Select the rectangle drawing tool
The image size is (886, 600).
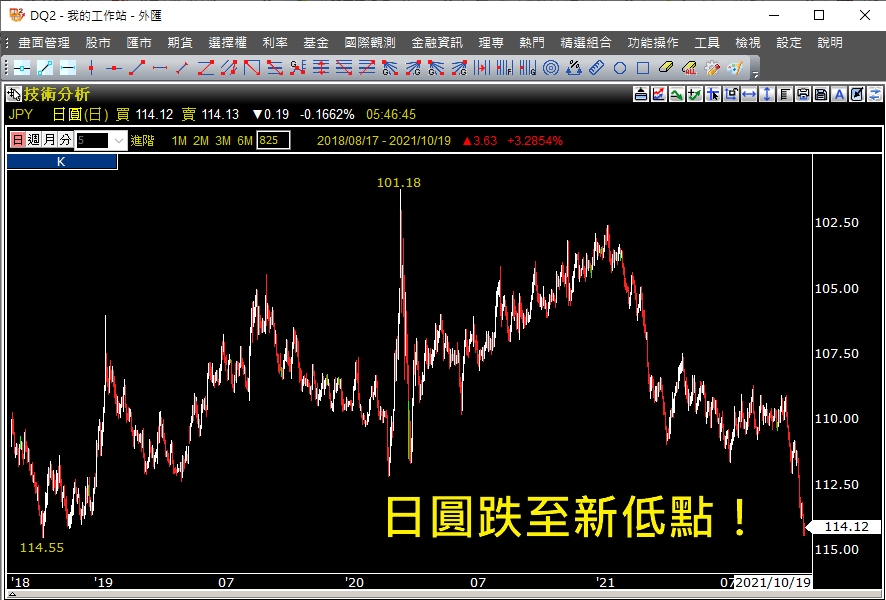[643, 68]
